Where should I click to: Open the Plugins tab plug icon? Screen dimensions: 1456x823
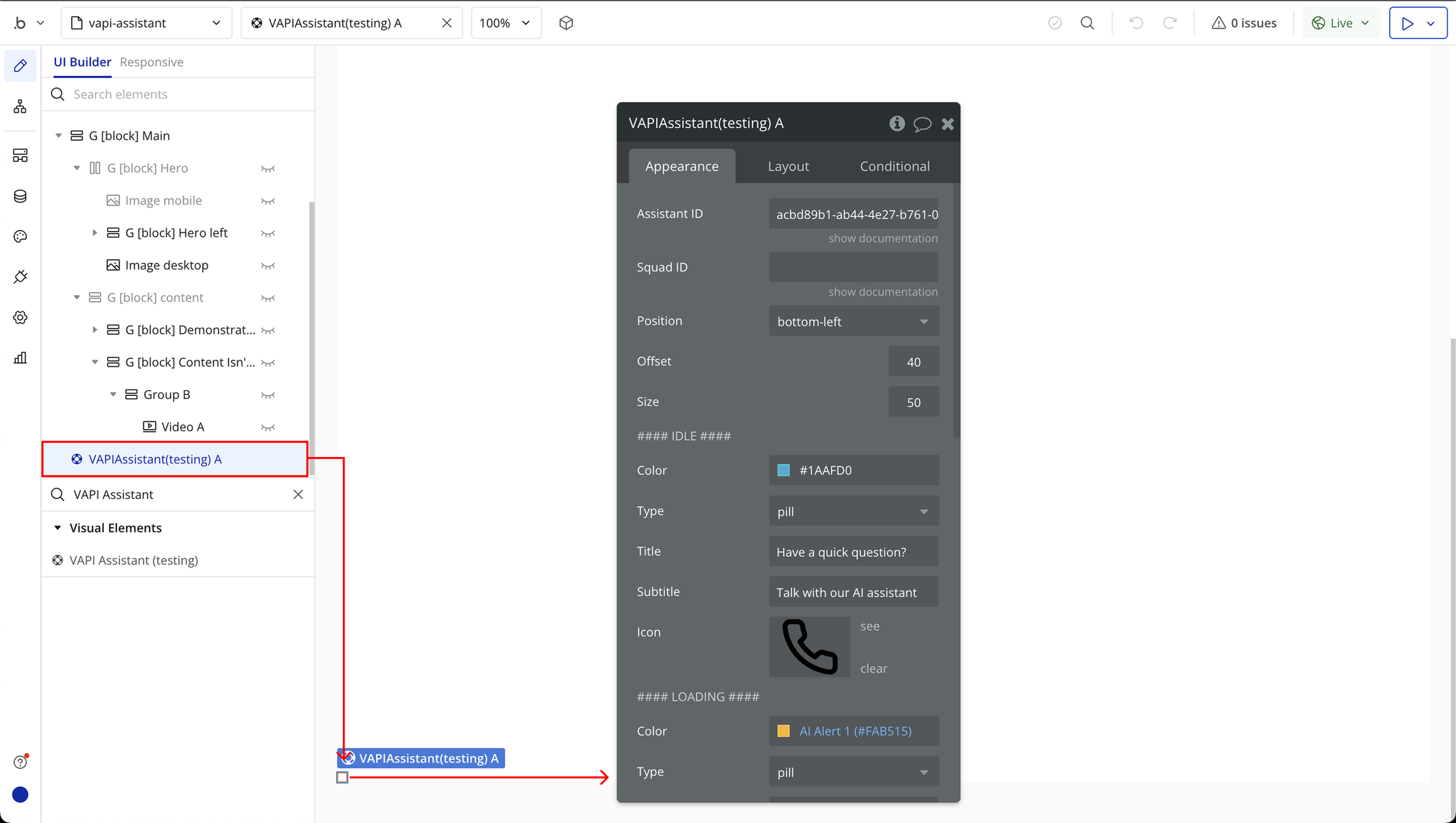20,277
